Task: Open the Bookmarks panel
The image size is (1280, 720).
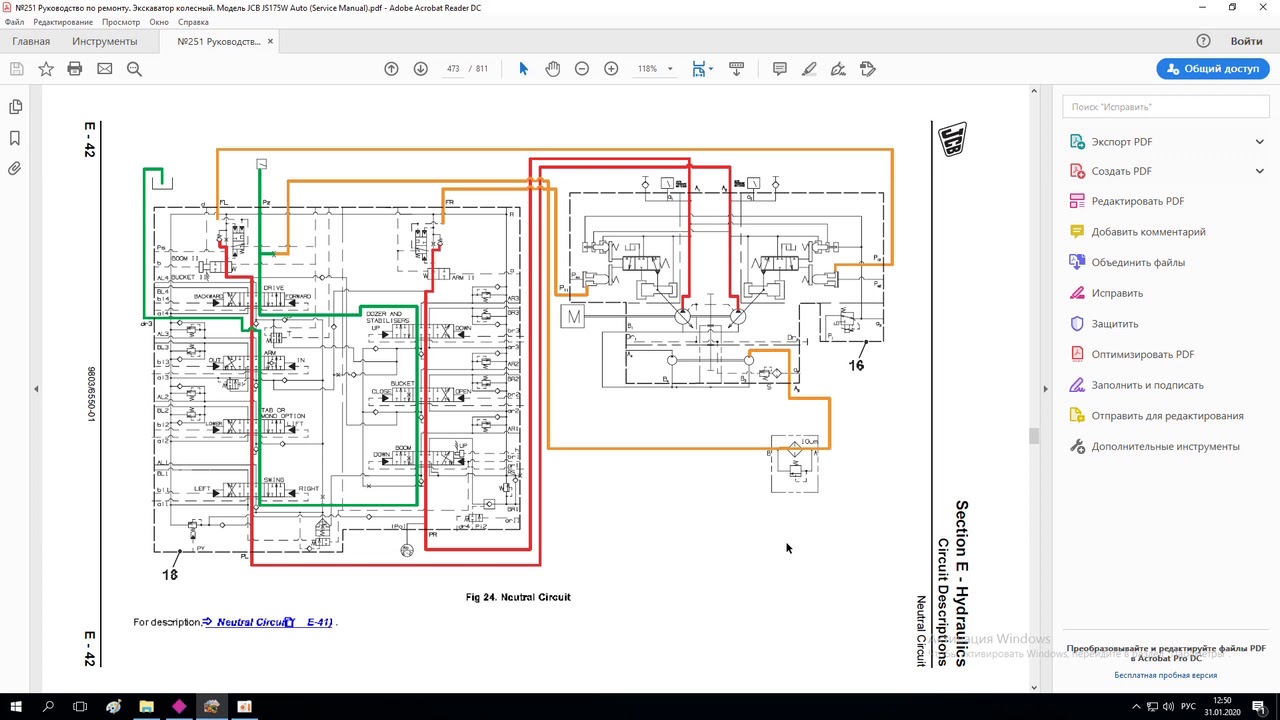Action: 15,138
